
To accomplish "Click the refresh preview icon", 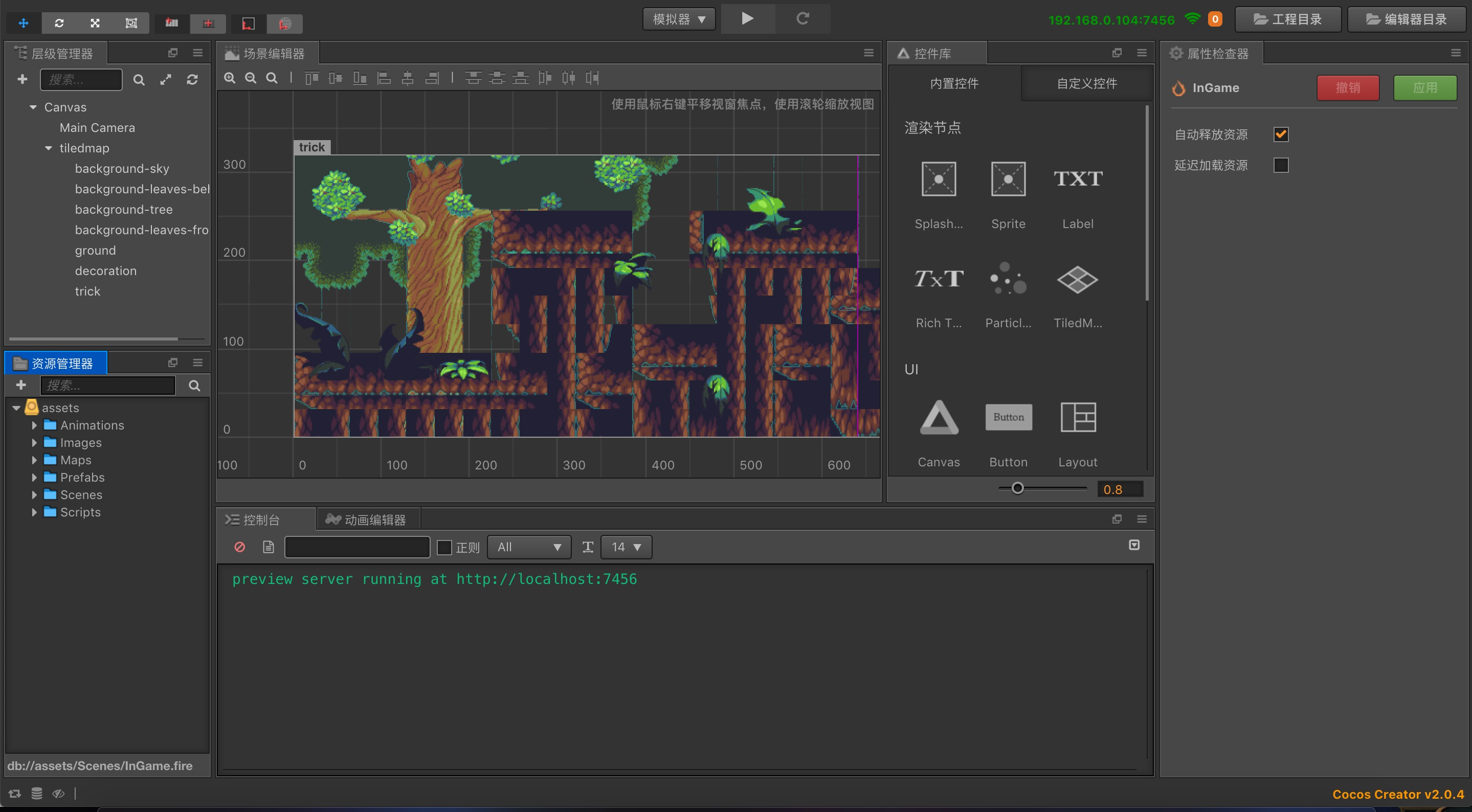I will click(802, 19).
